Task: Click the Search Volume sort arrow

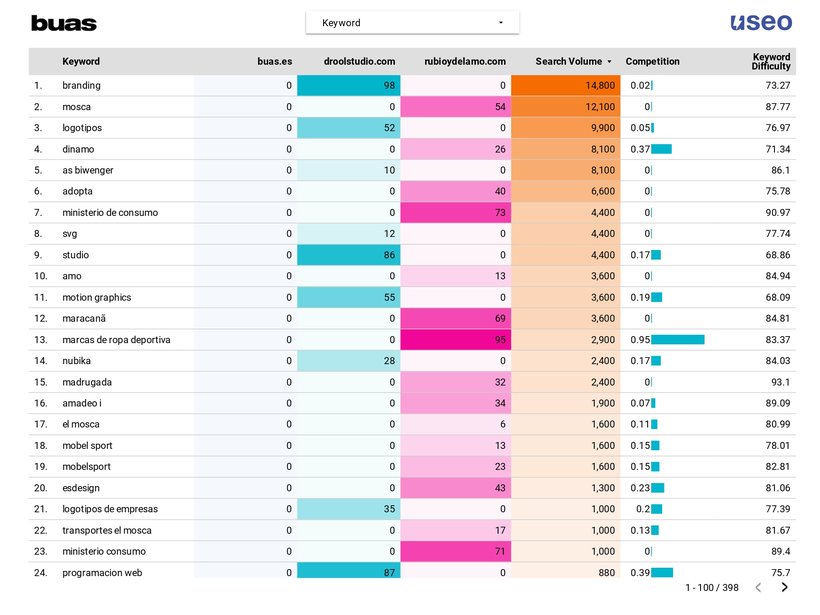Action: pos(609,62)
